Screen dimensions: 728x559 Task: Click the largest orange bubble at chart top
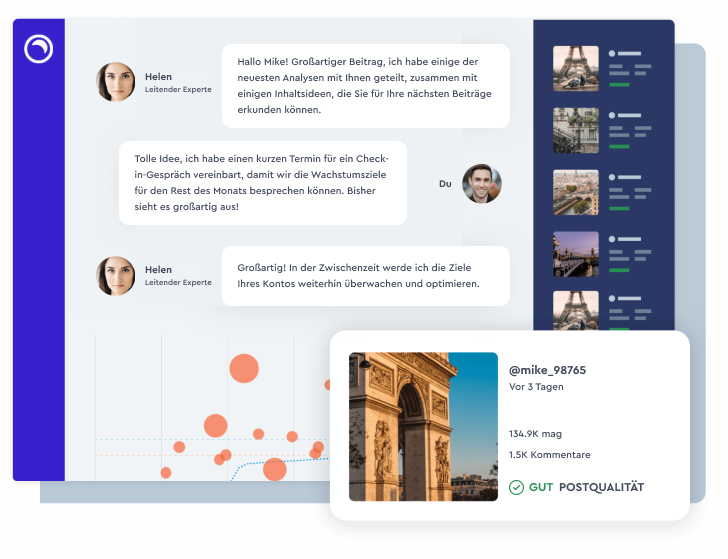coord(244,368)
